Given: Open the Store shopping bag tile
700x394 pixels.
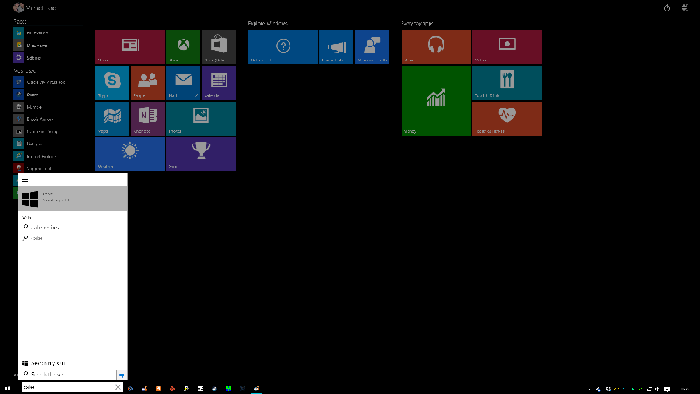Looking at the screenshot, I should 219,47.
